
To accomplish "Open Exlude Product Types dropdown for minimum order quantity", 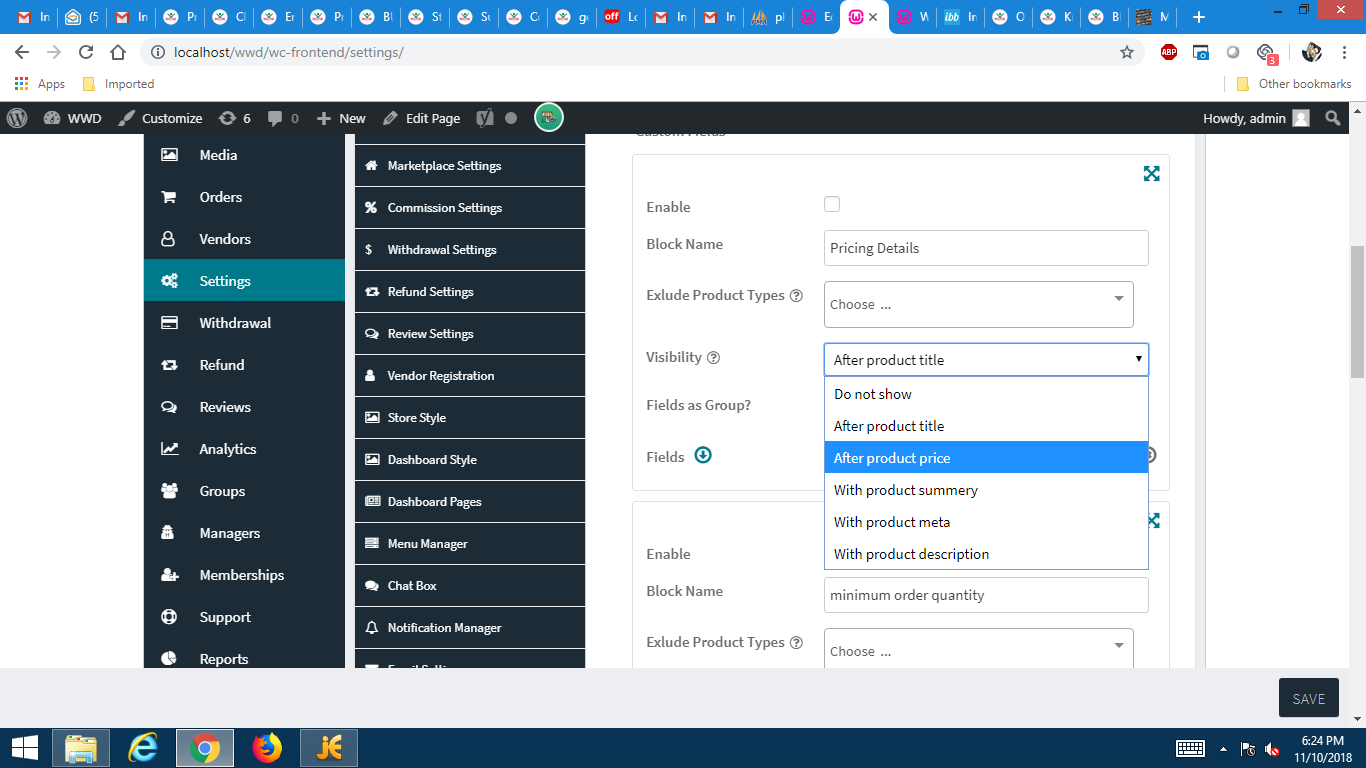I will [979, 649].
